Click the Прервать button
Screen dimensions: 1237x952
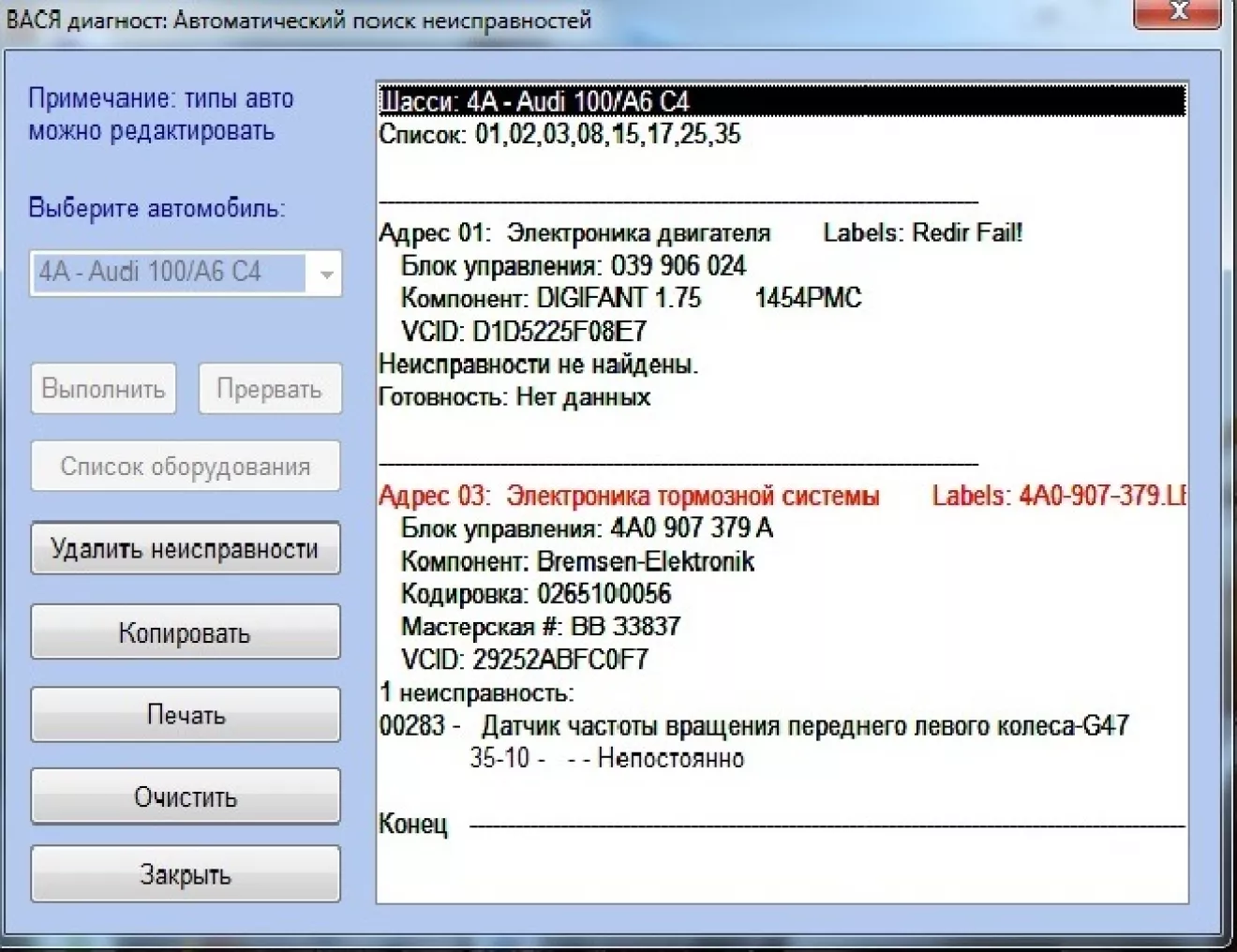click(270, 388)
